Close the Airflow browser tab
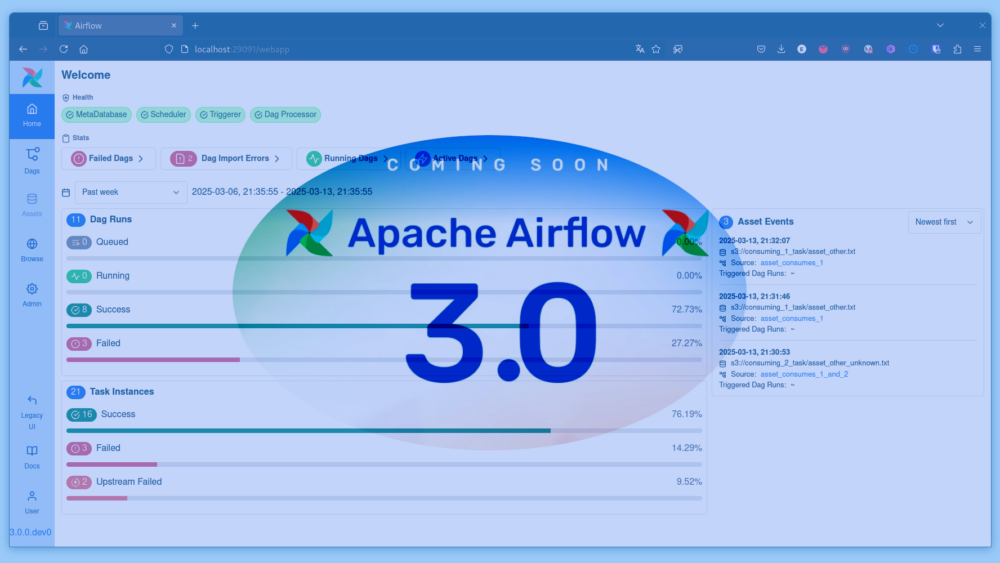Image resolution: width=1000 pixels, height=563 pixels. pyautogui.click(x=173, y=26)
